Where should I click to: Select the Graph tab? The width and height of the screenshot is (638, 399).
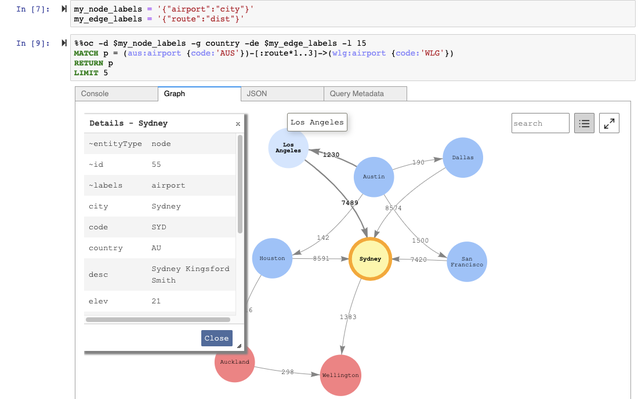[x=199, y=94]
